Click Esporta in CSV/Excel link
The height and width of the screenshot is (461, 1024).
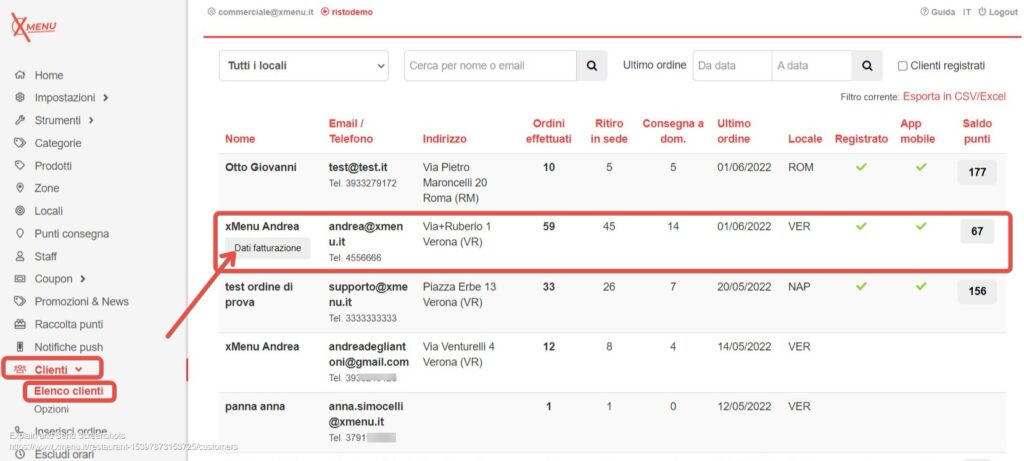click(954, 97)
